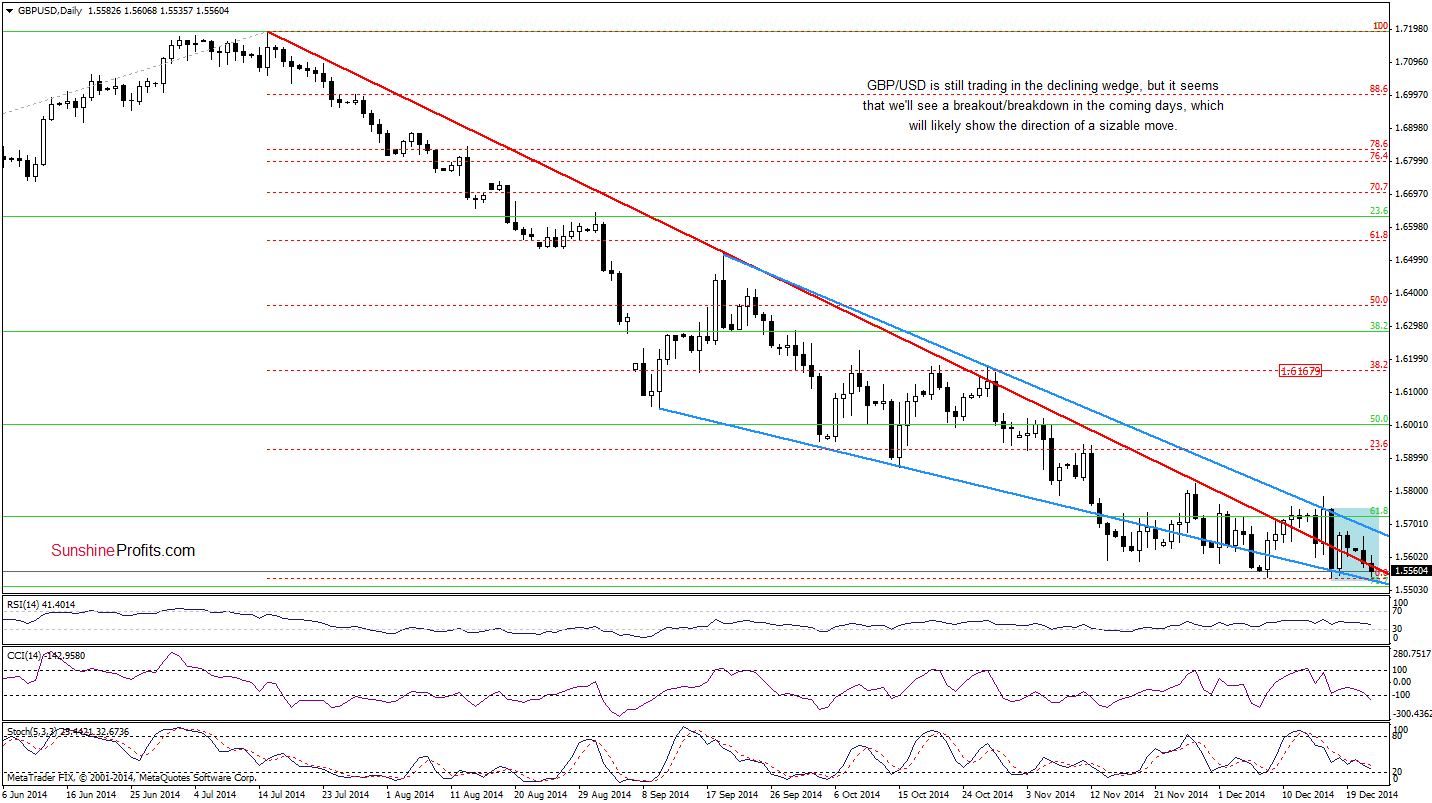The image size is (1432, 803).
Task: Click the RSI(14) 41.4014 indicator label
Action: [x=40, y=604]
